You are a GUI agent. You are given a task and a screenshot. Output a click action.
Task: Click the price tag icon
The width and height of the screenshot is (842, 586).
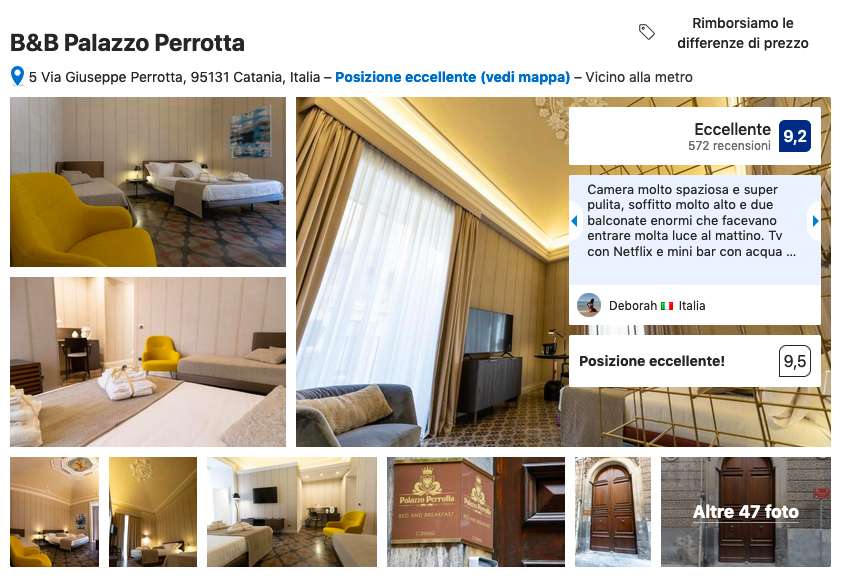(x=647, y=32)
